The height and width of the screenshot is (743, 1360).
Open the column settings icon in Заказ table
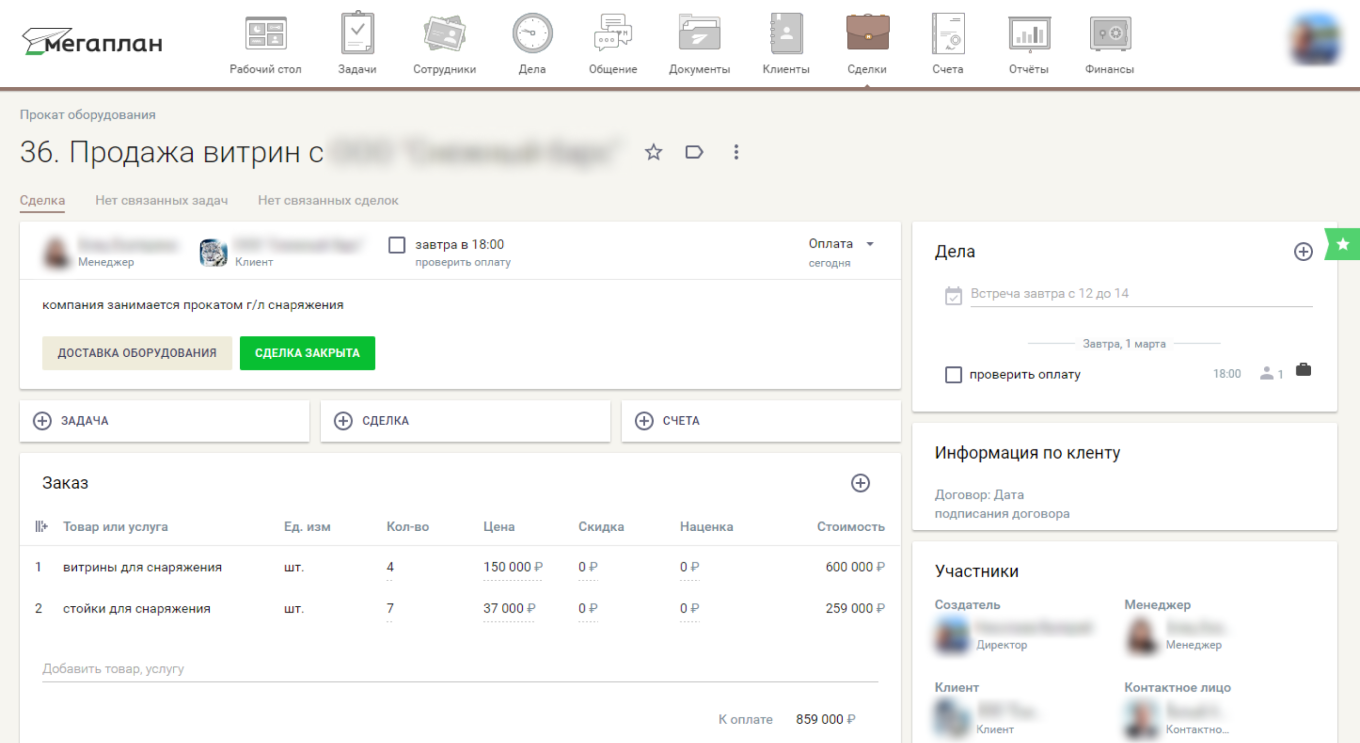coord(41,526)
